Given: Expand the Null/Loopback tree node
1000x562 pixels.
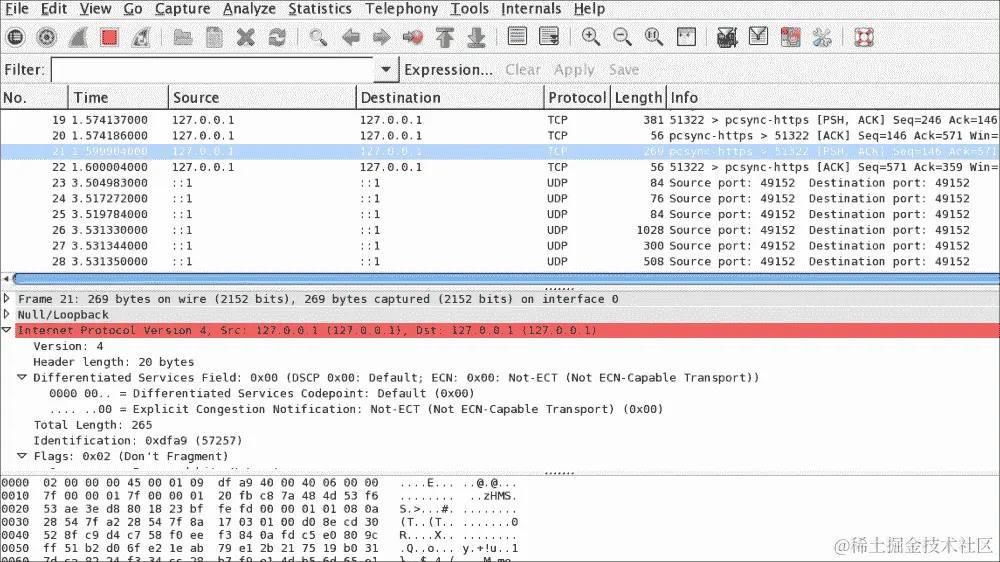Looking at the screenshot, I should click(x=7, y=314).
